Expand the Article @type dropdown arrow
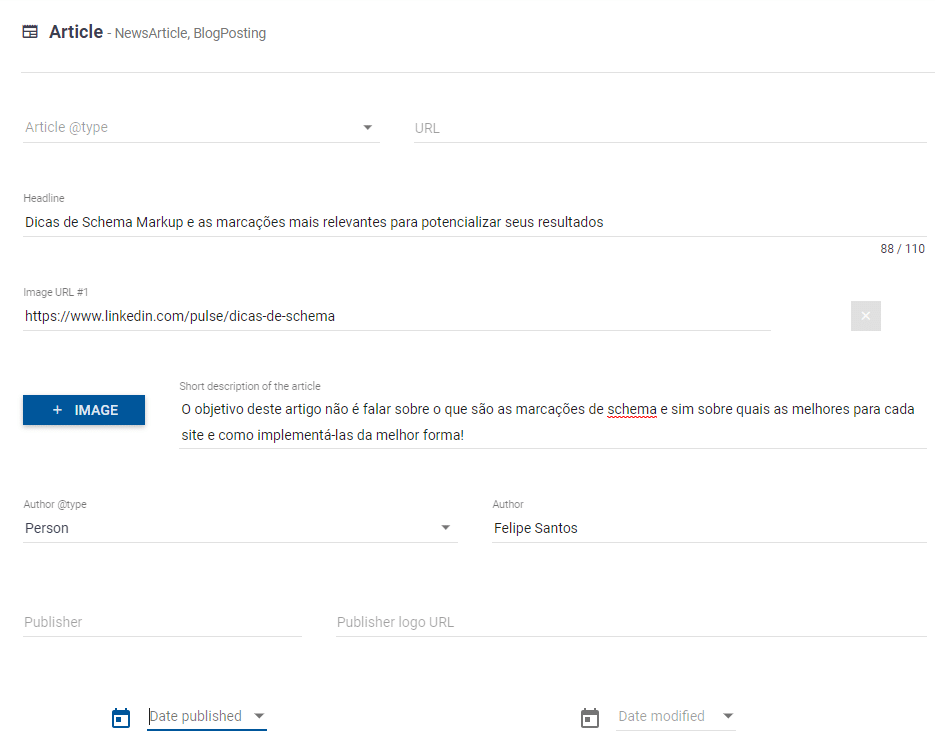This screenshot has width=935, height=753. [367, 128]
